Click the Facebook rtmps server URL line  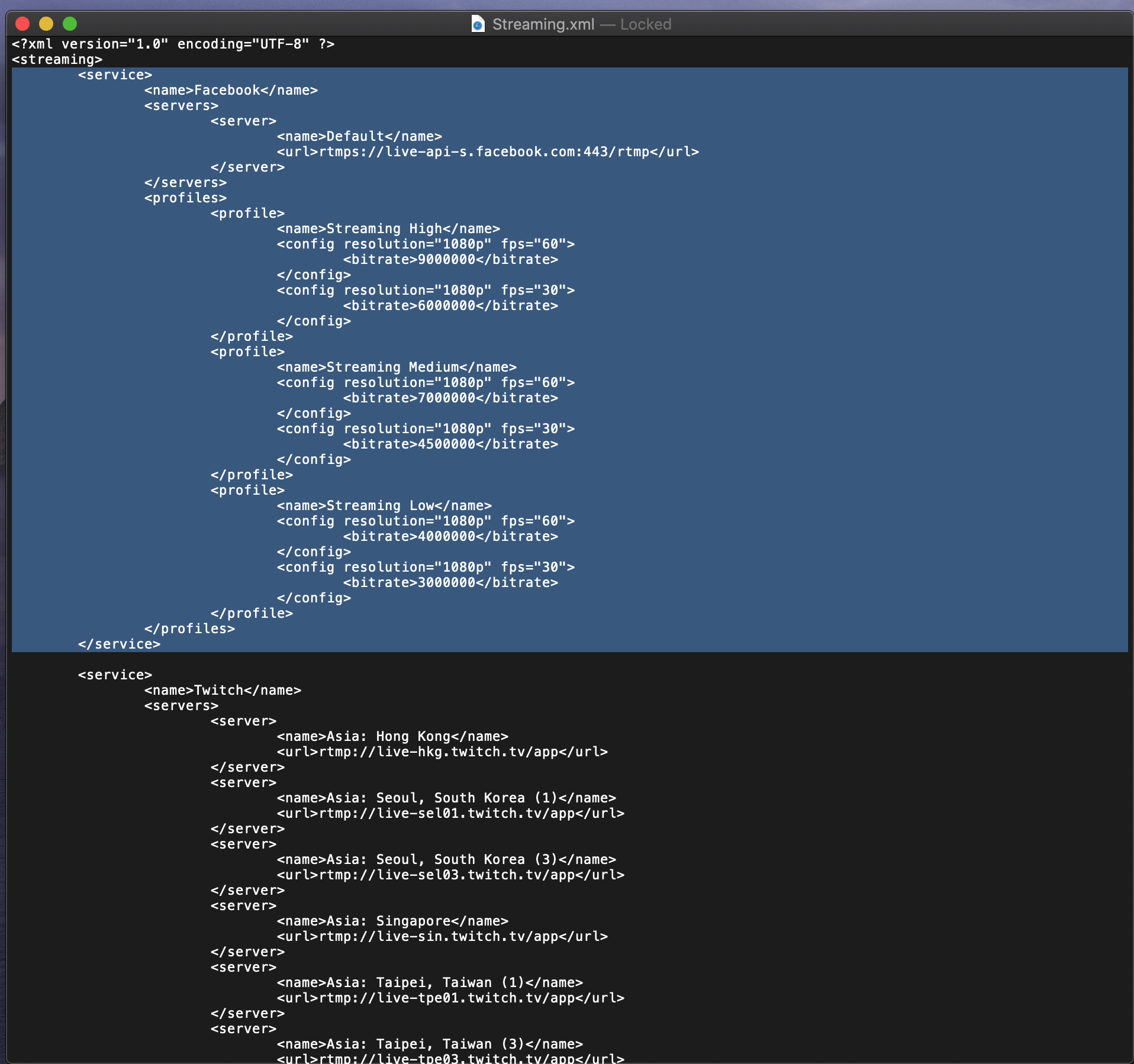[x=488, y=152]
